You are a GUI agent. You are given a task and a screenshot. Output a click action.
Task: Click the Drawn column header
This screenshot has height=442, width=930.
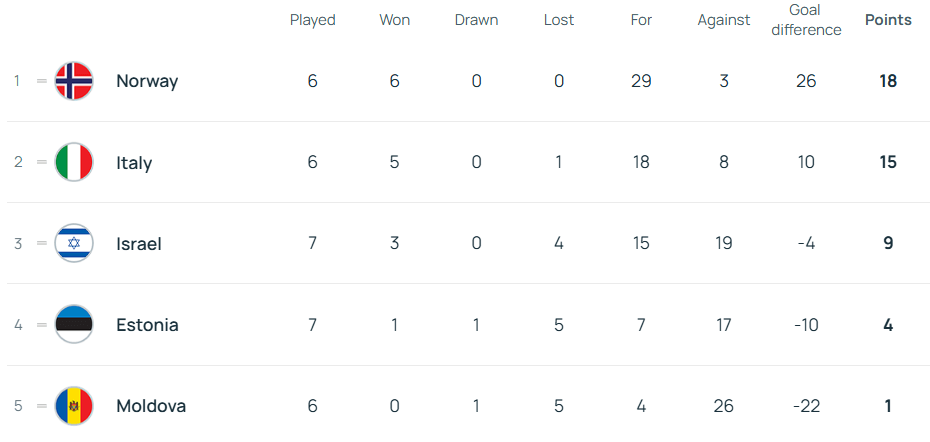476,20
